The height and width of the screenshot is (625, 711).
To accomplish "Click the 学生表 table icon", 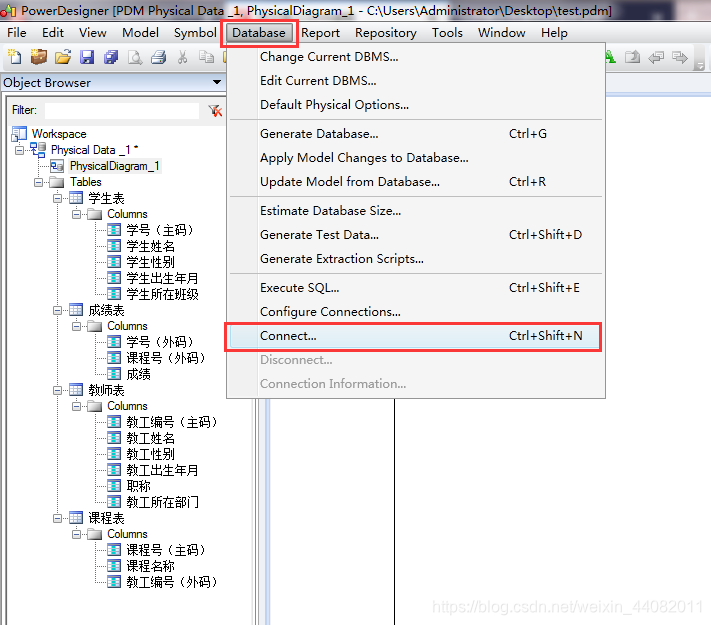I will click(76, 198).
